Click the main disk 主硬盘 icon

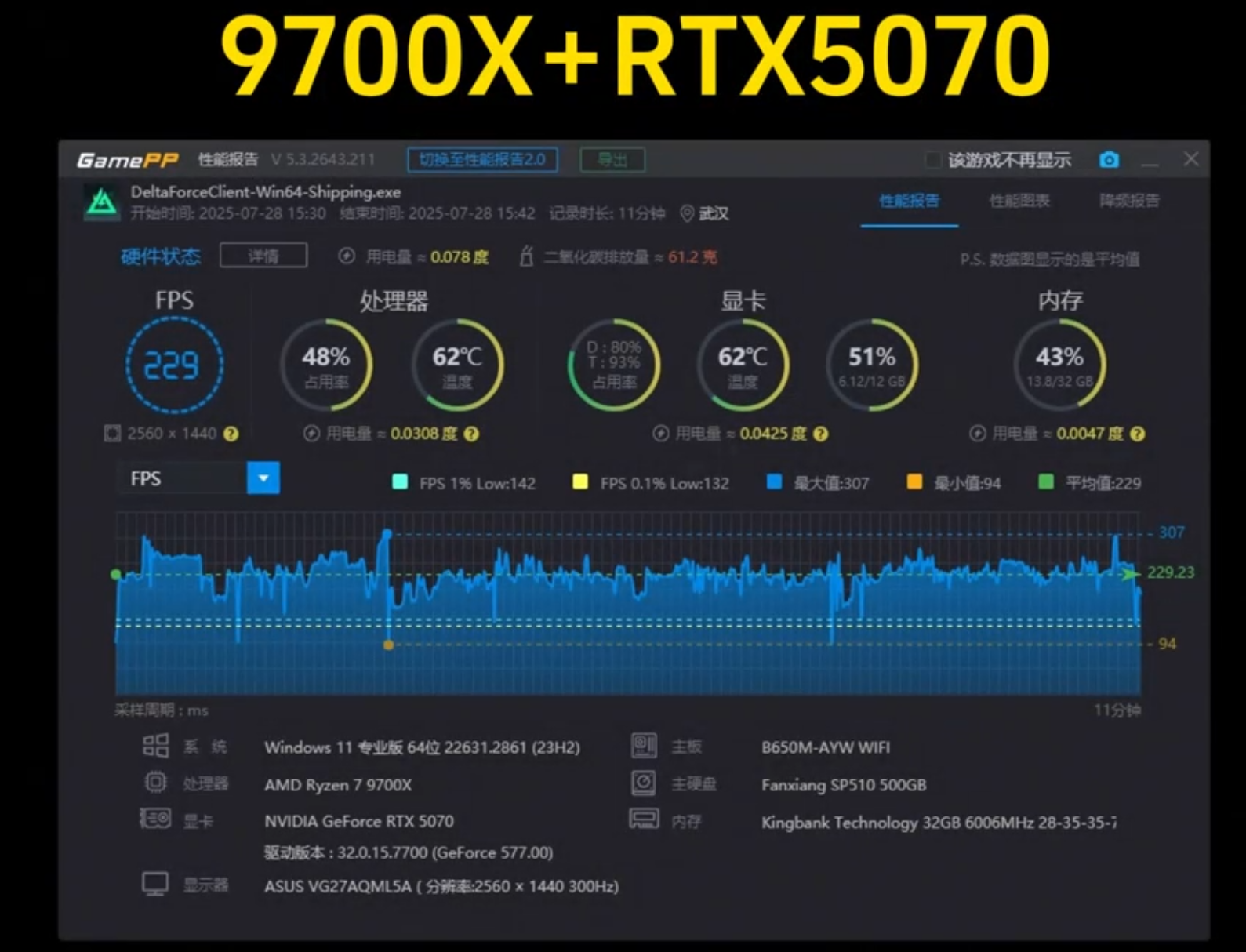[x=644, y=783]
